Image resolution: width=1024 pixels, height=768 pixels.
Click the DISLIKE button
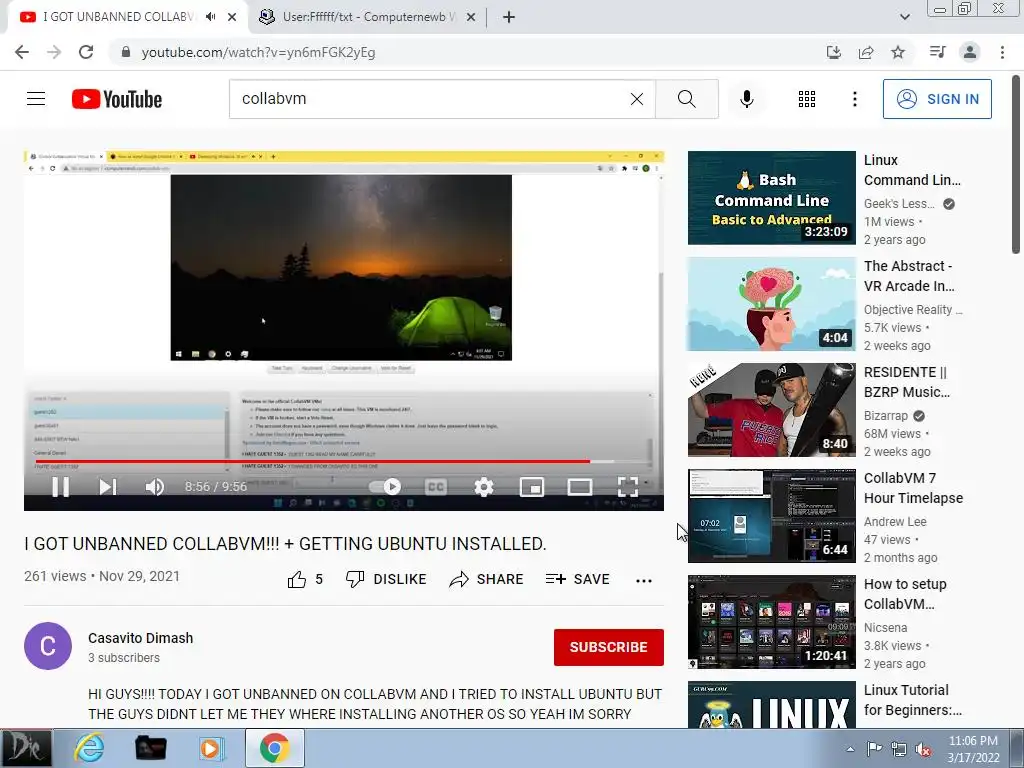tap(386, 579)
